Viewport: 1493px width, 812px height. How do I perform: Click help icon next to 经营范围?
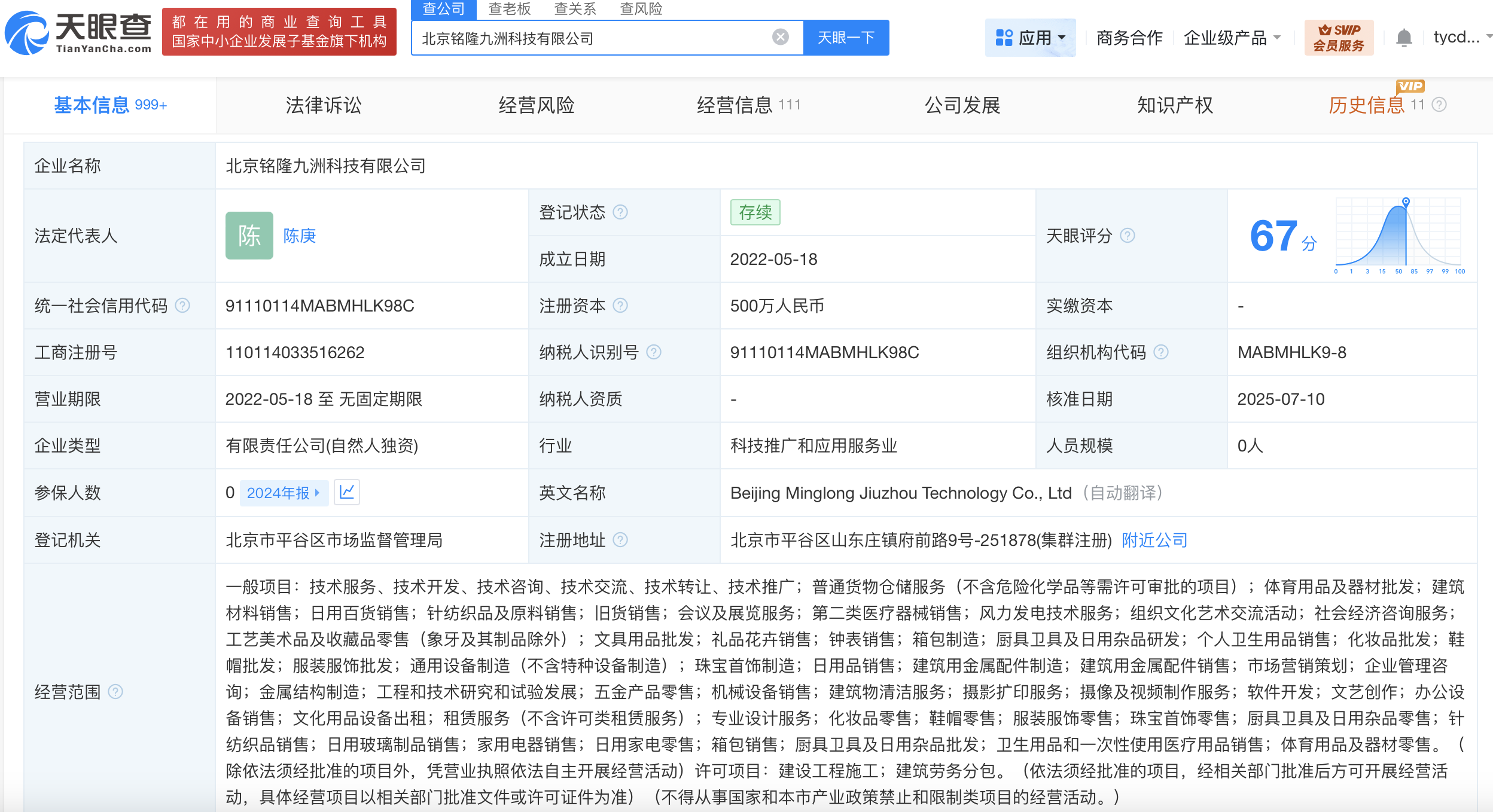[115, 692]
